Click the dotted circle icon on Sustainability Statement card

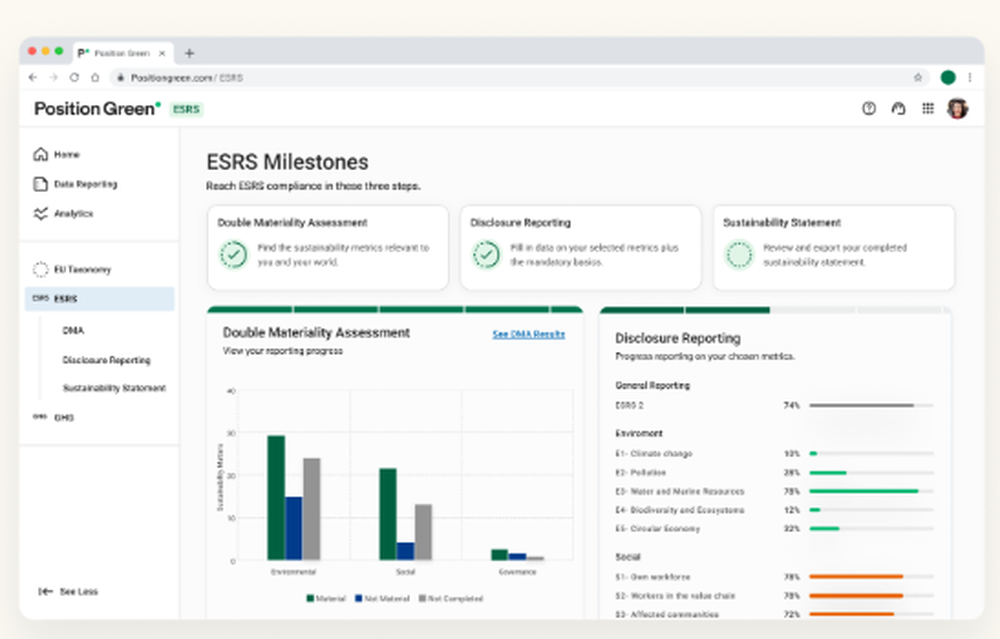740,254
